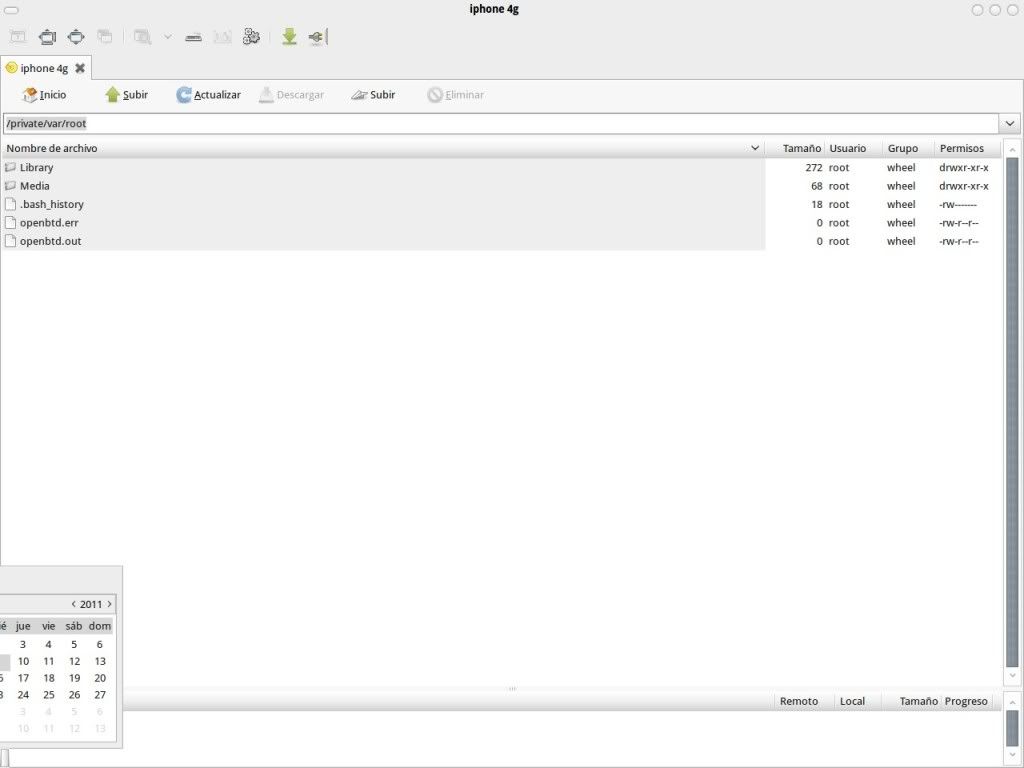Toggle the sort arrow on Nombre de archivo
This screenshot has height=768, width=1024.
pos(755,148)
